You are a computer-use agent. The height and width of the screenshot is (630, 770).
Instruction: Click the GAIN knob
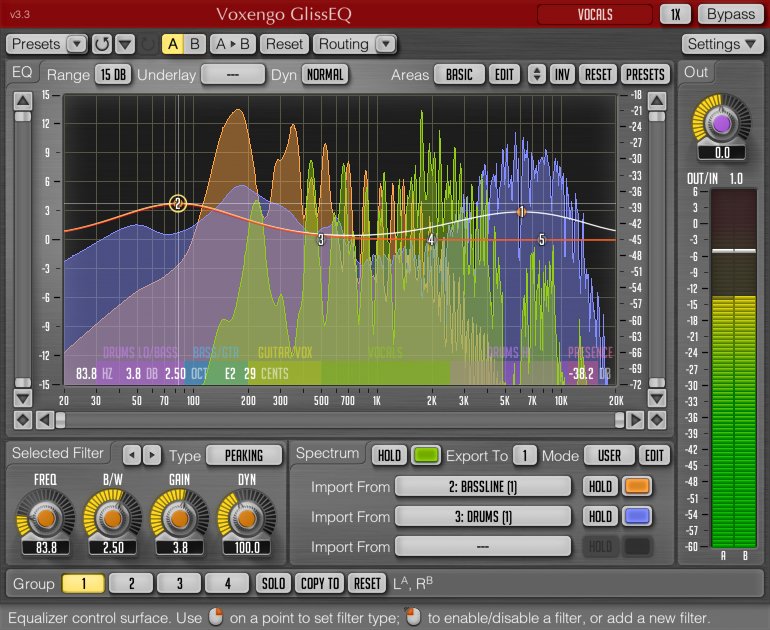point(179,518)
